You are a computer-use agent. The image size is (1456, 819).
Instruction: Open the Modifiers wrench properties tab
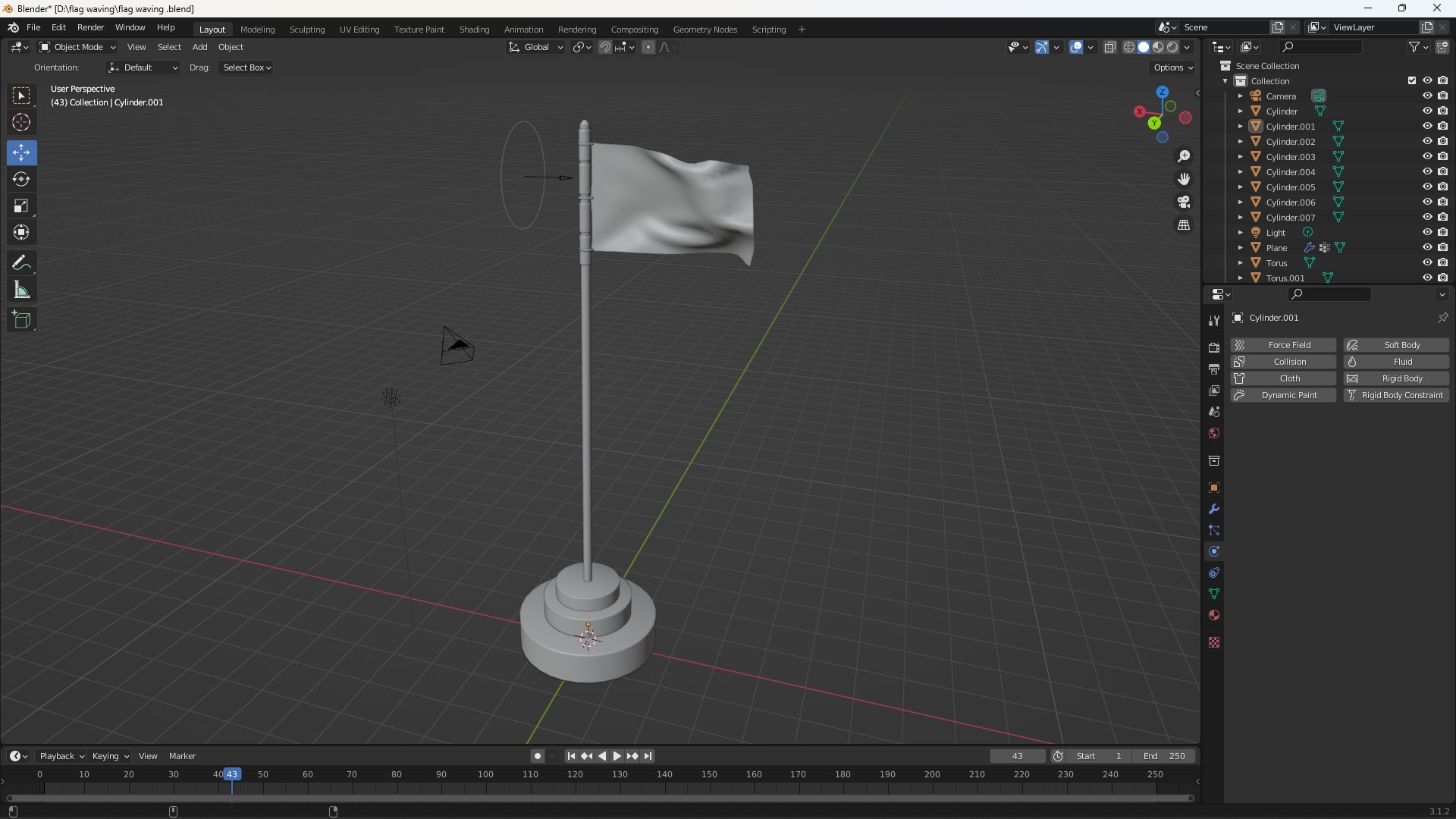(x=1213, y=509)
